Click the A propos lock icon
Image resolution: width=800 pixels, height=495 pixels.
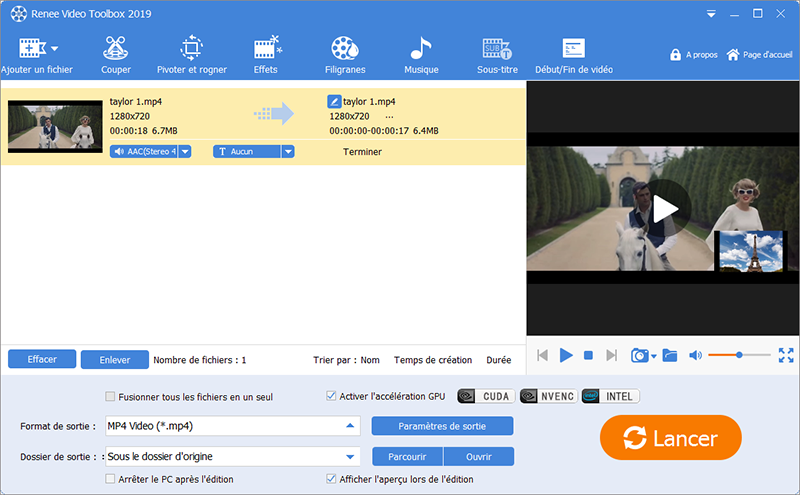pyautogui.click(x=675, y=55)
